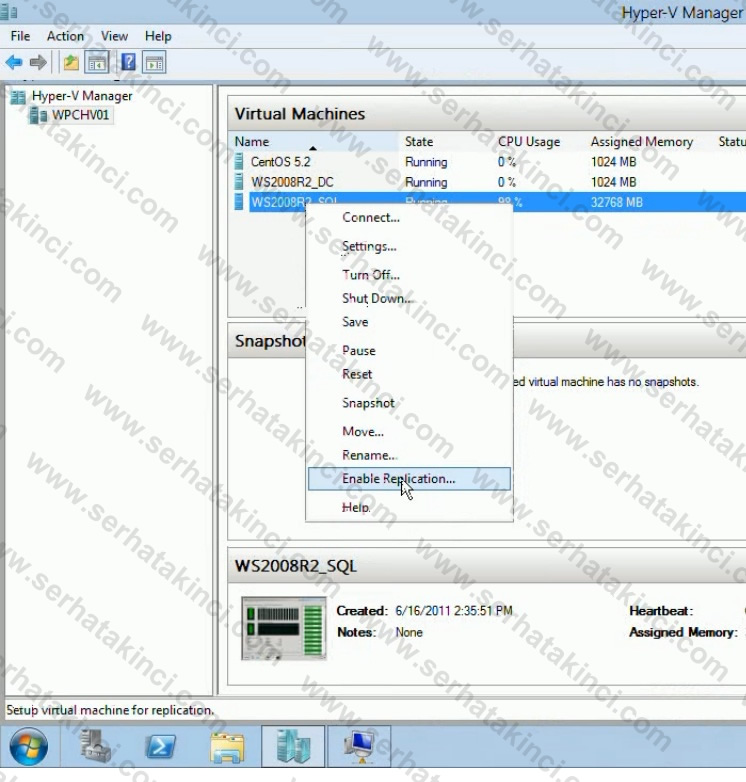Click the Back arrow toolbar icon

(14, 63)
